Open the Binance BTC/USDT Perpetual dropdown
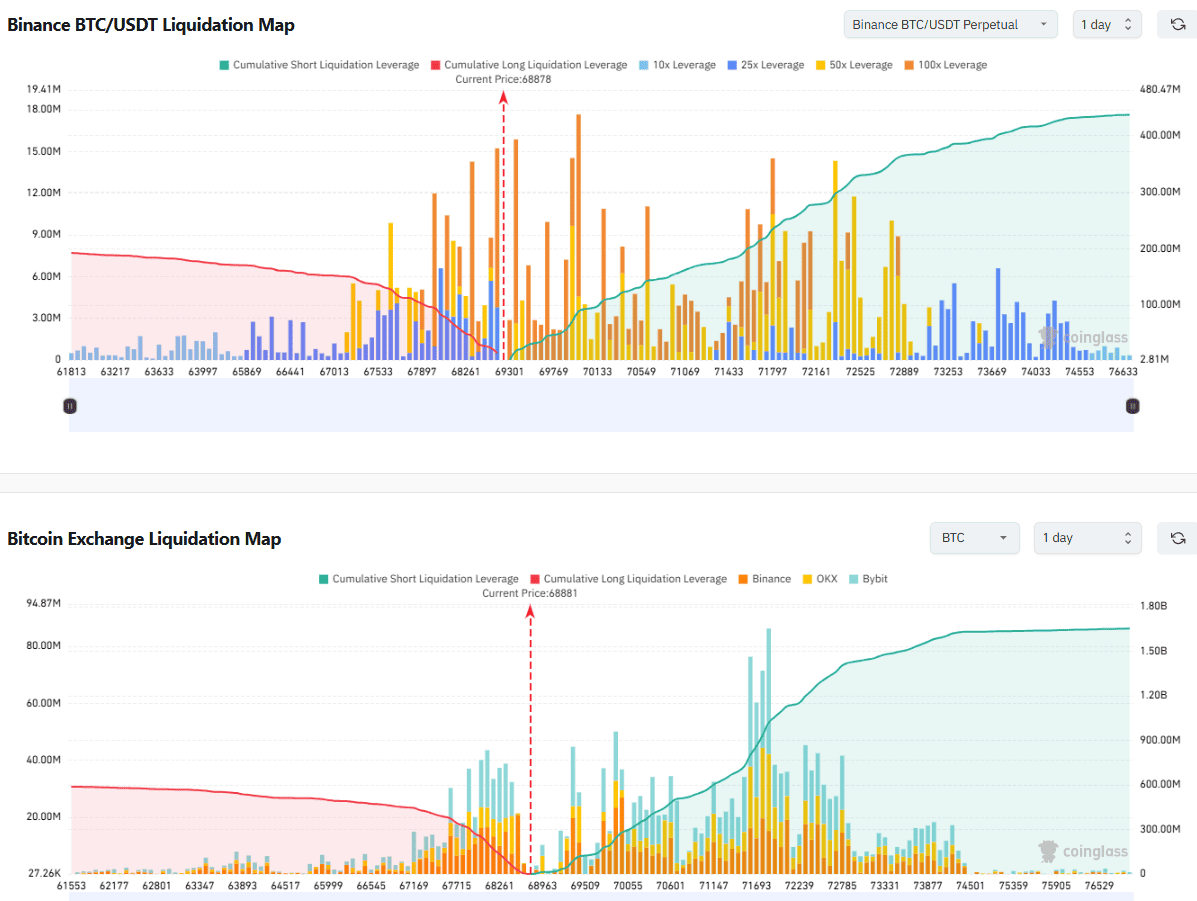Screen dimensions: 1197x901 pyautogui.click(x=950, y=24)
